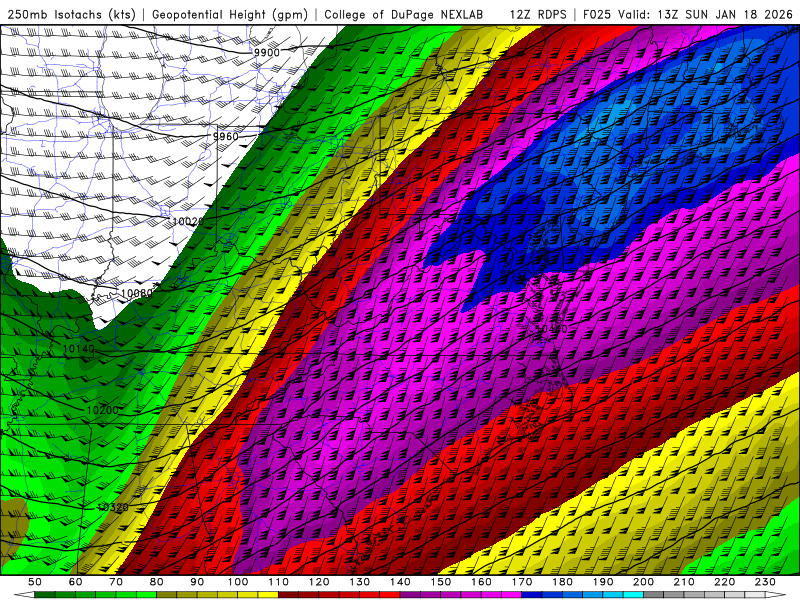Click the 230 value on color scale
Screen dimensions: 800x600
pos(765,582)
